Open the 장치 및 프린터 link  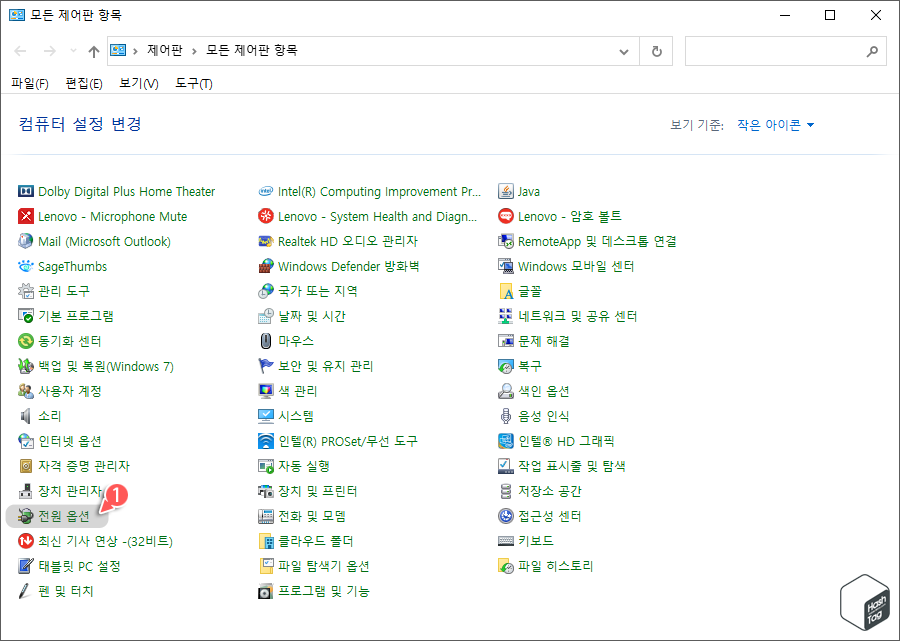317,491
